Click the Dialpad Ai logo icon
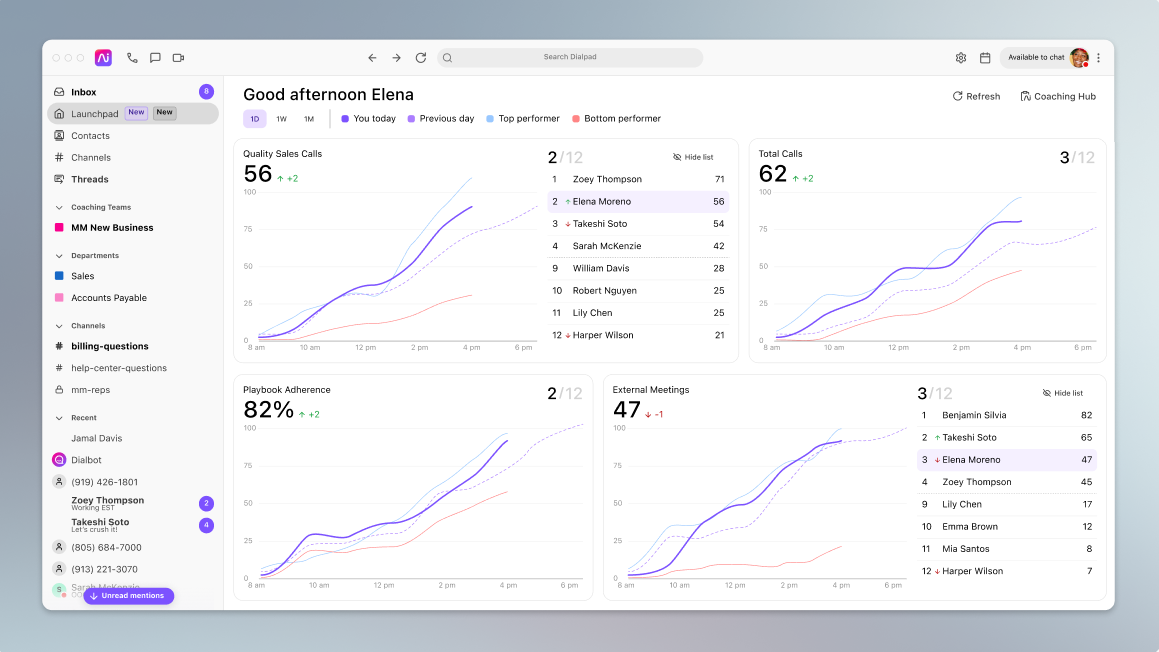The image size is (1159, 652). 103,58
